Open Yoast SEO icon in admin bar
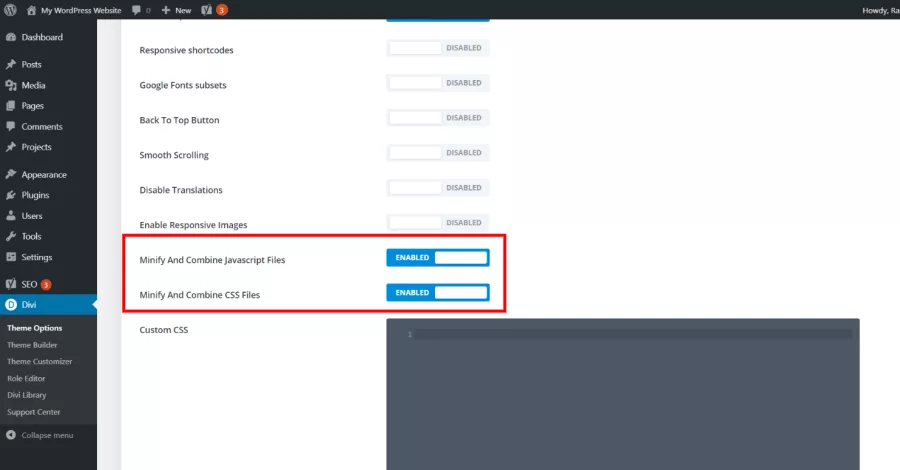This screenshot has width=900, height=470. [x=207, y=10]
